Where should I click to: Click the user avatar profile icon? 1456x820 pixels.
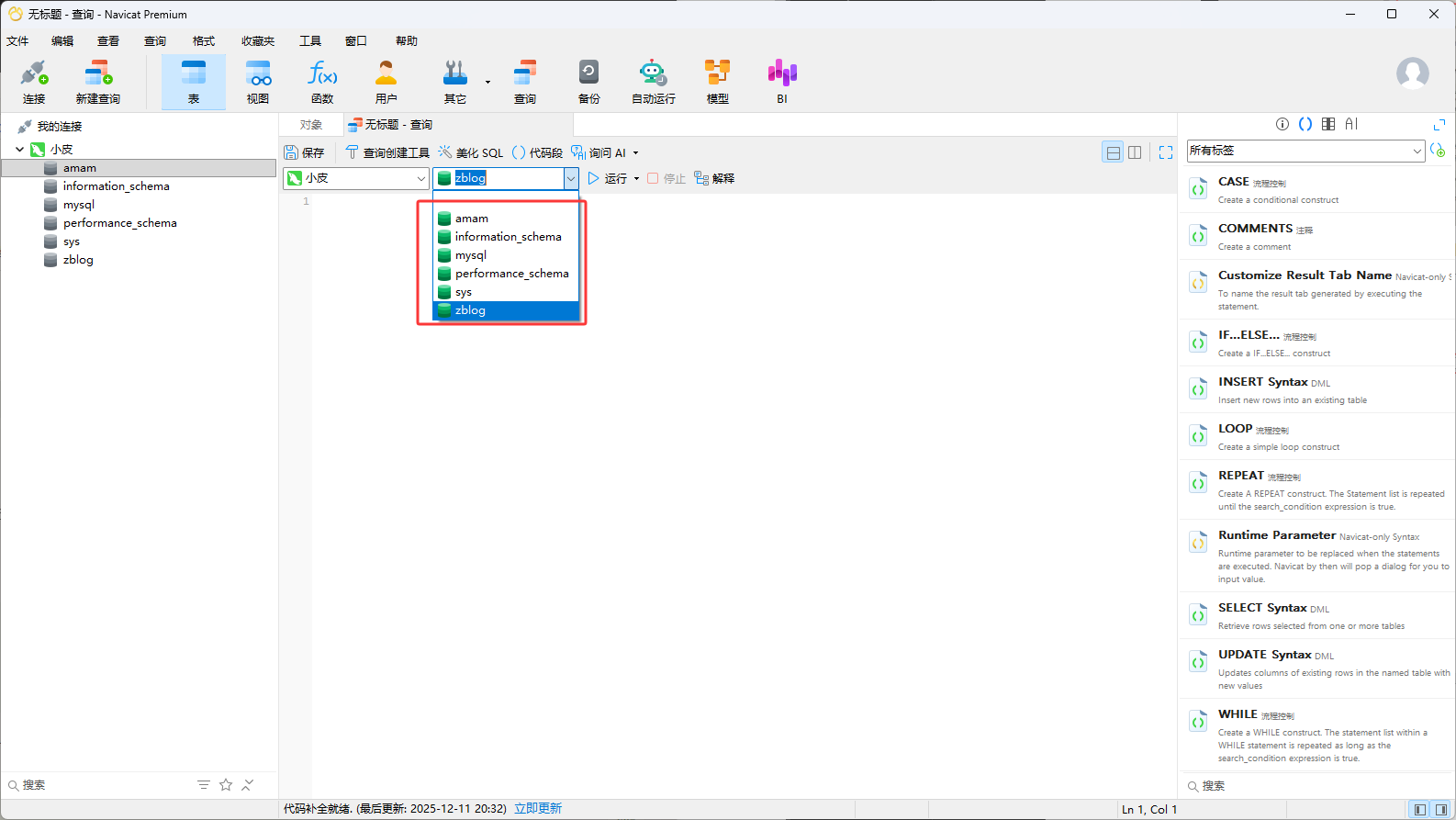1412,73
